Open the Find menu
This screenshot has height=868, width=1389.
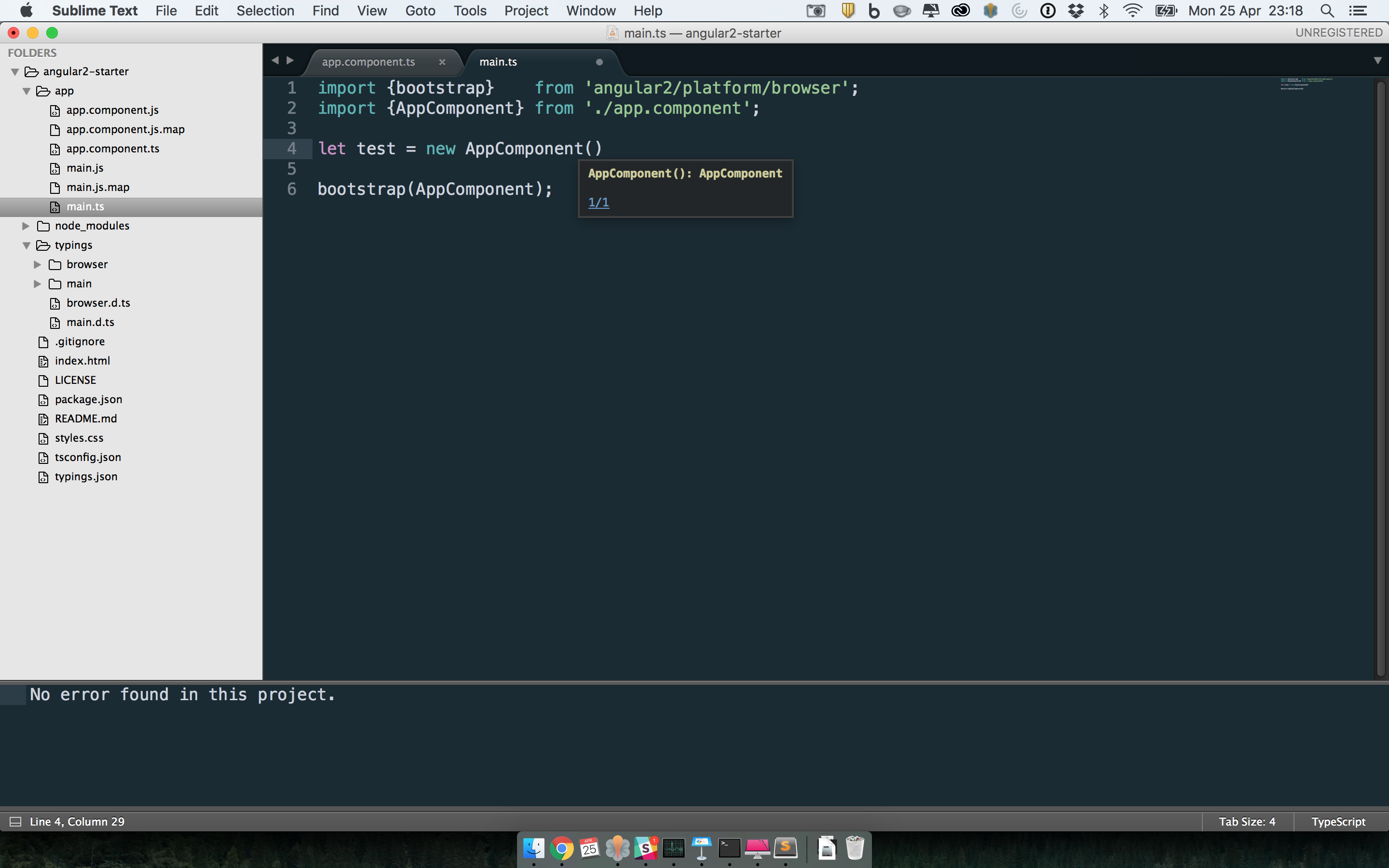point(326,11)
